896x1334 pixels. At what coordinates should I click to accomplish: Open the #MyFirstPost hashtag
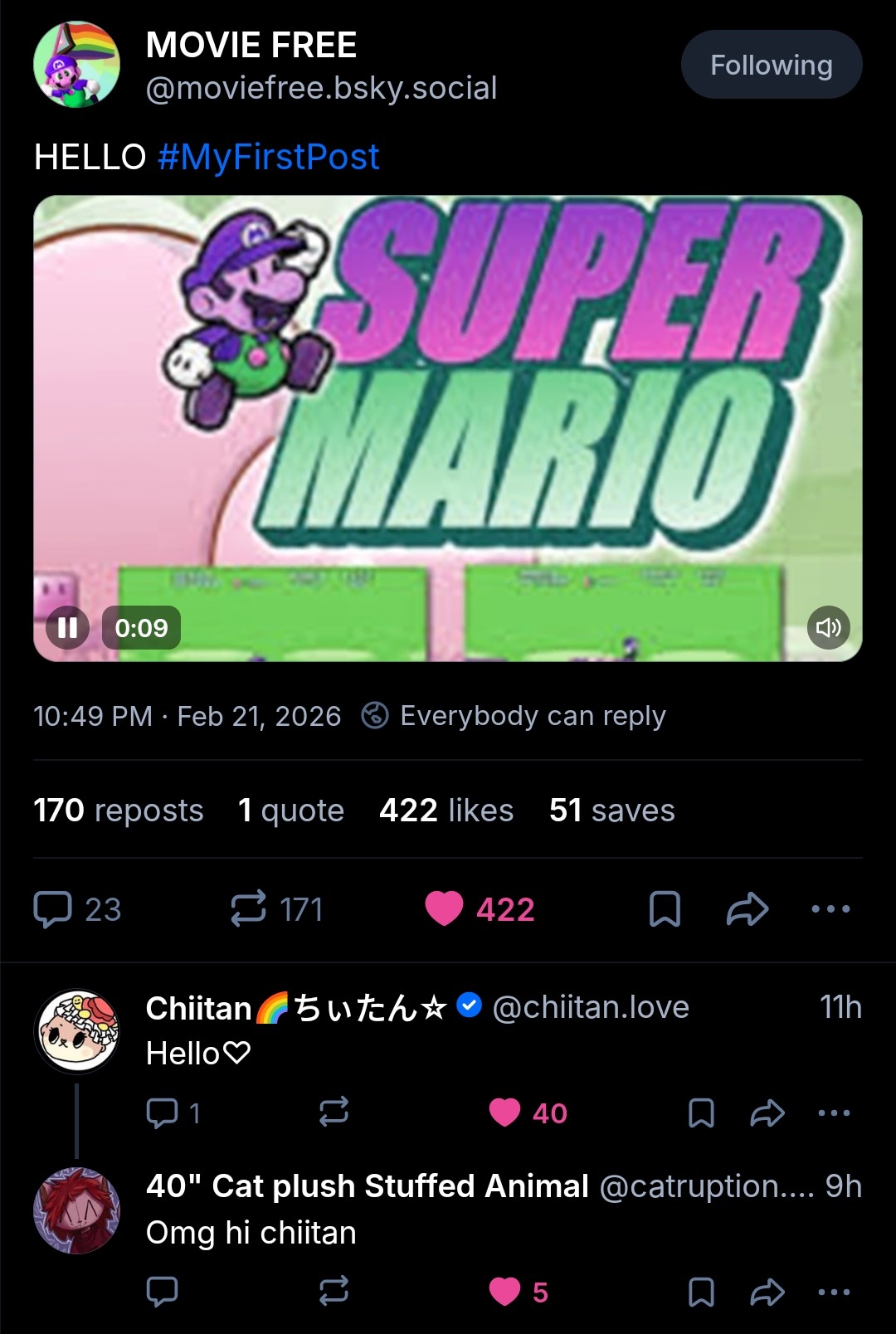click(268, 157)
